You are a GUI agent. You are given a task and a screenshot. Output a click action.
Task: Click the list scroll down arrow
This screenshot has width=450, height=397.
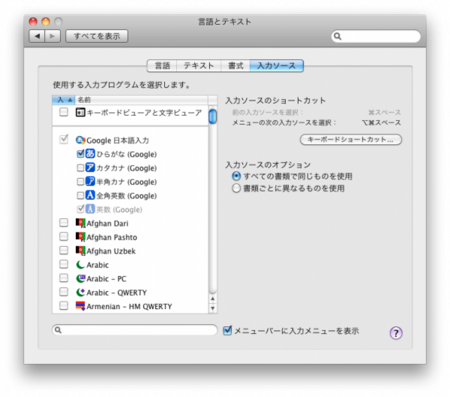pos(213,308)
